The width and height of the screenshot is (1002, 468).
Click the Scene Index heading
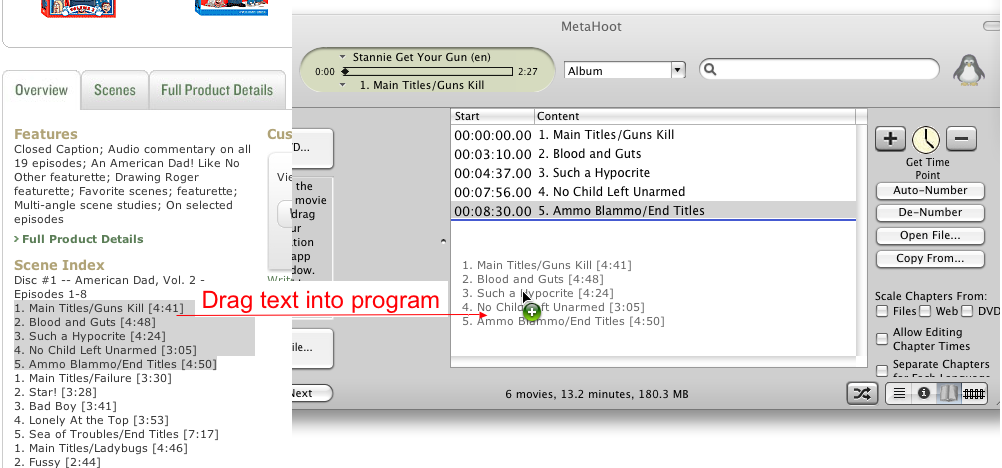pyautogui.click(x=59, y=265)
